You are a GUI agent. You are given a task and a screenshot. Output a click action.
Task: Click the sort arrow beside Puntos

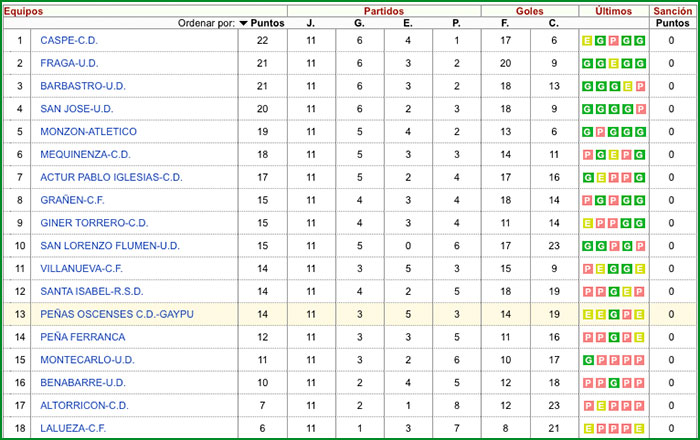[244, 22]
